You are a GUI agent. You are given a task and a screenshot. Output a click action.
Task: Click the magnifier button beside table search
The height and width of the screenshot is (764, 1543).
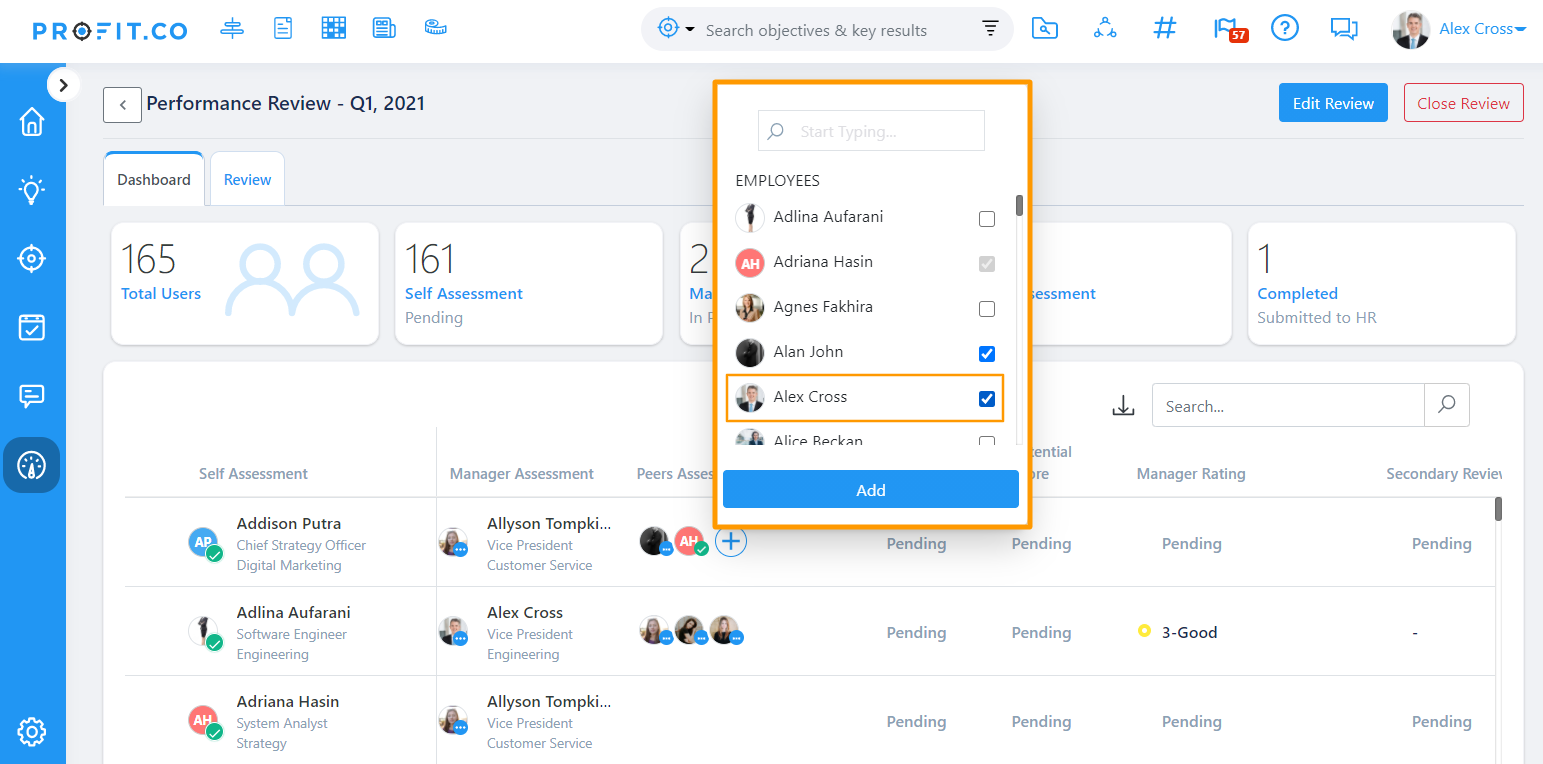1447,405
